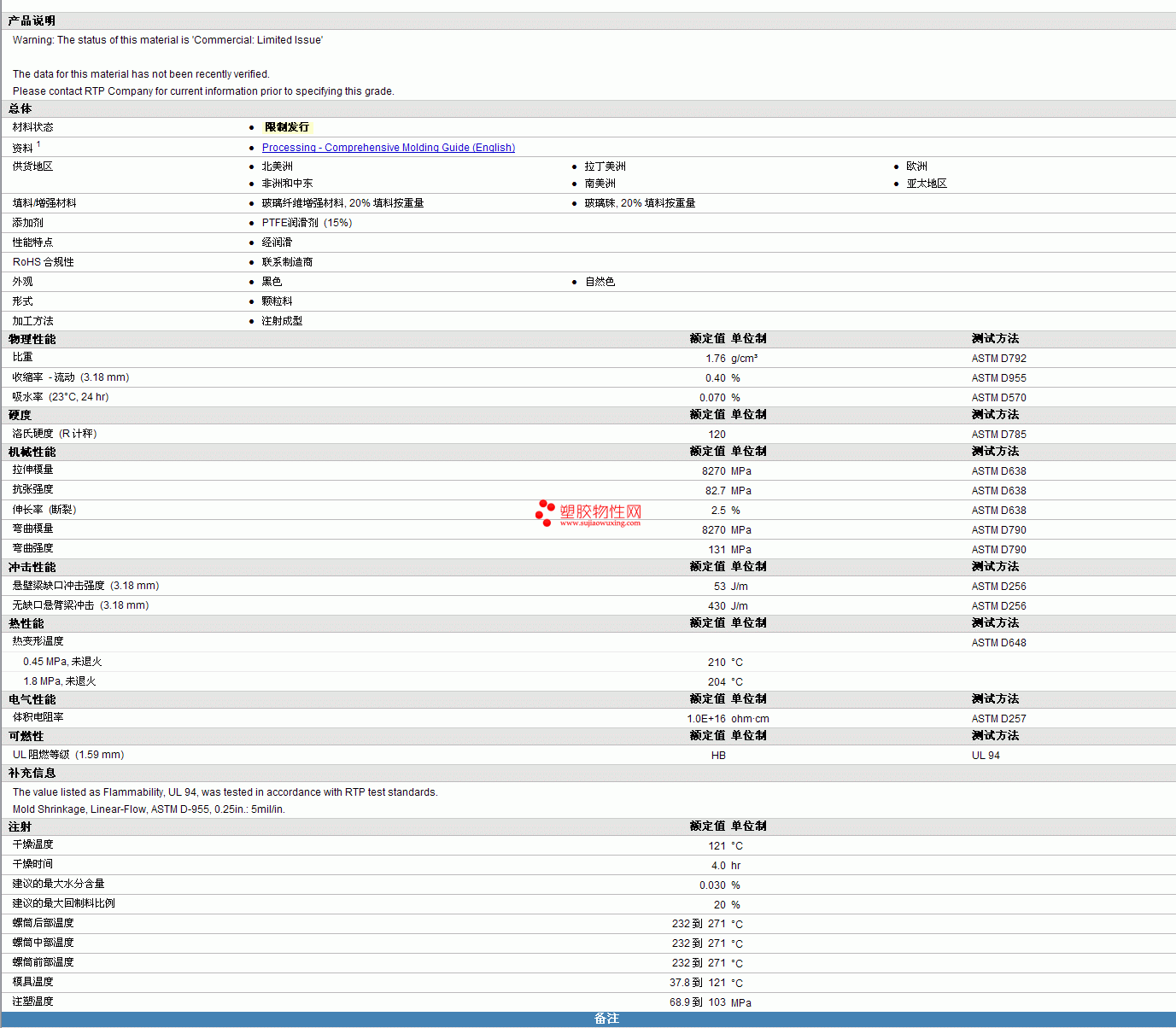Click the 可燃性 section header
The height and width of the screenshot is (1028, 1176).
pyautogui.click(x=26, y=736)
